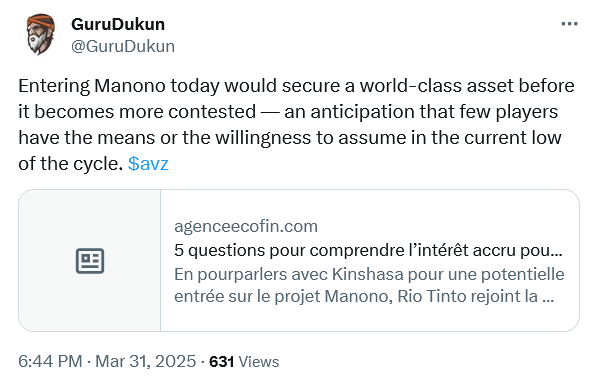Open the GuruDukun display name profile
Viewport: 598px width, 376px height.
pyautogui.click(x=118, y=24)
